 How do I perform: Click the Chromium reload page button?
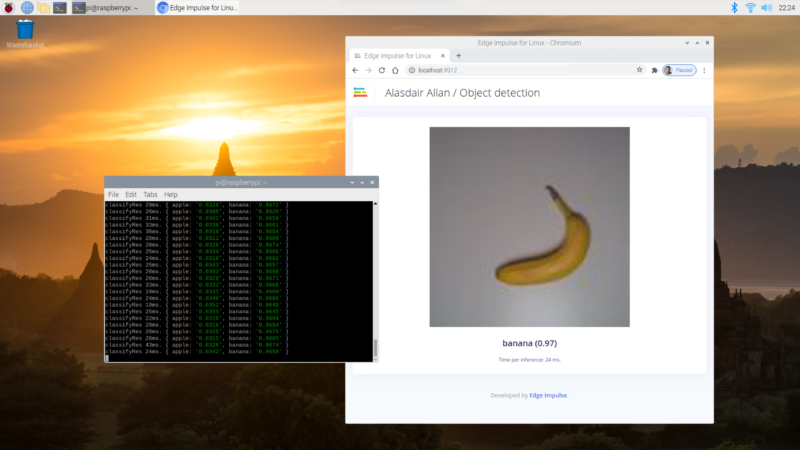(381, 71)
